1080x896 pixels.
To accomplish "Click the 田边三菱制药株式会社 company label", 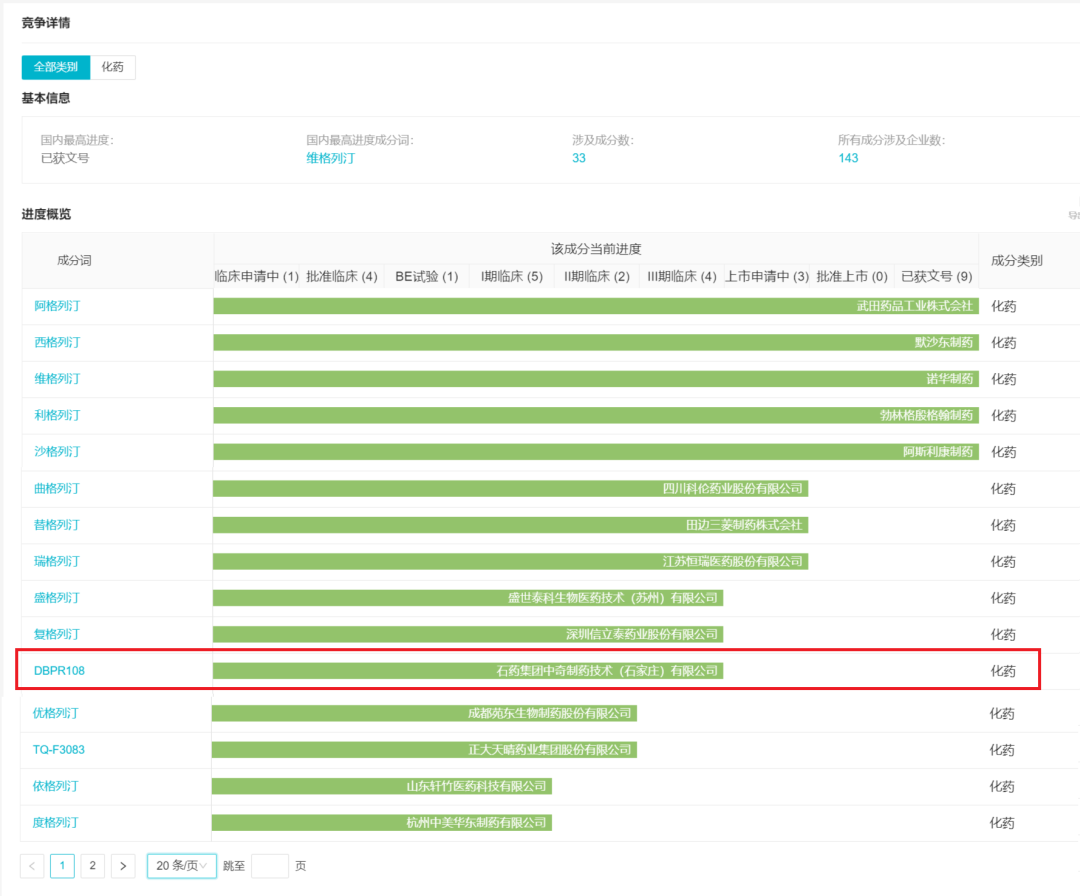I will [745, 525].
